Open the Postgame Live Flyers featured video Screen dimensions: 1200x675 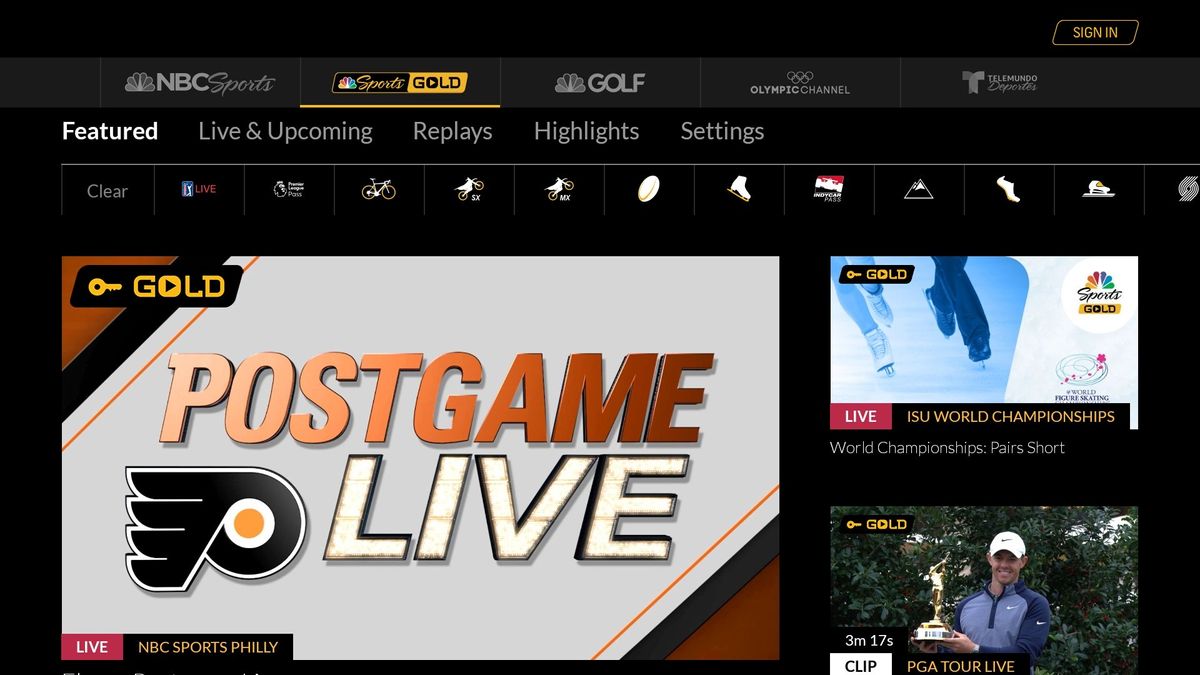[420, 458]
